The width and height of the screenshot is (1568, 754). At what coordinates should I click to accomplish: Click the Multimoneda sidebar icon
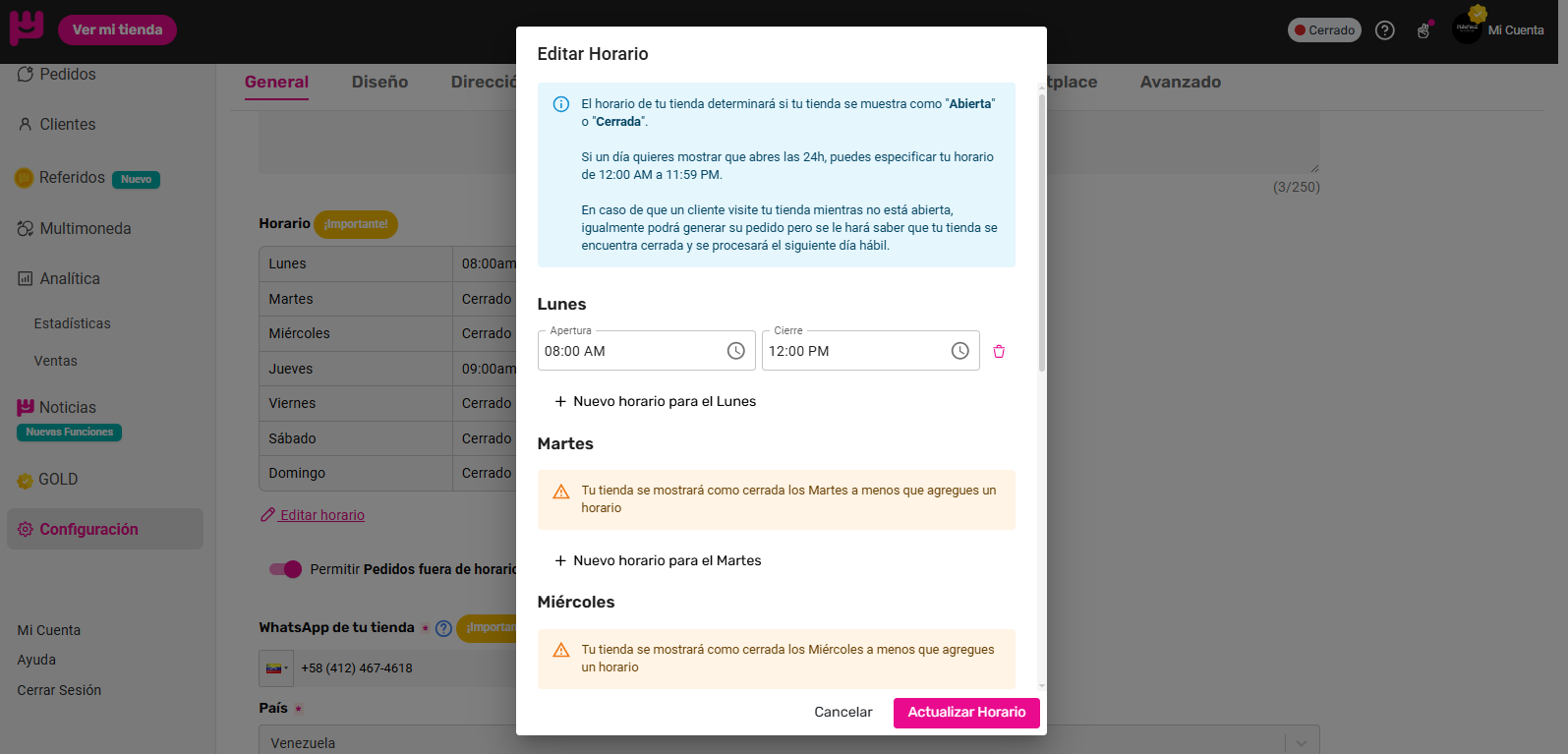[26, 228]
